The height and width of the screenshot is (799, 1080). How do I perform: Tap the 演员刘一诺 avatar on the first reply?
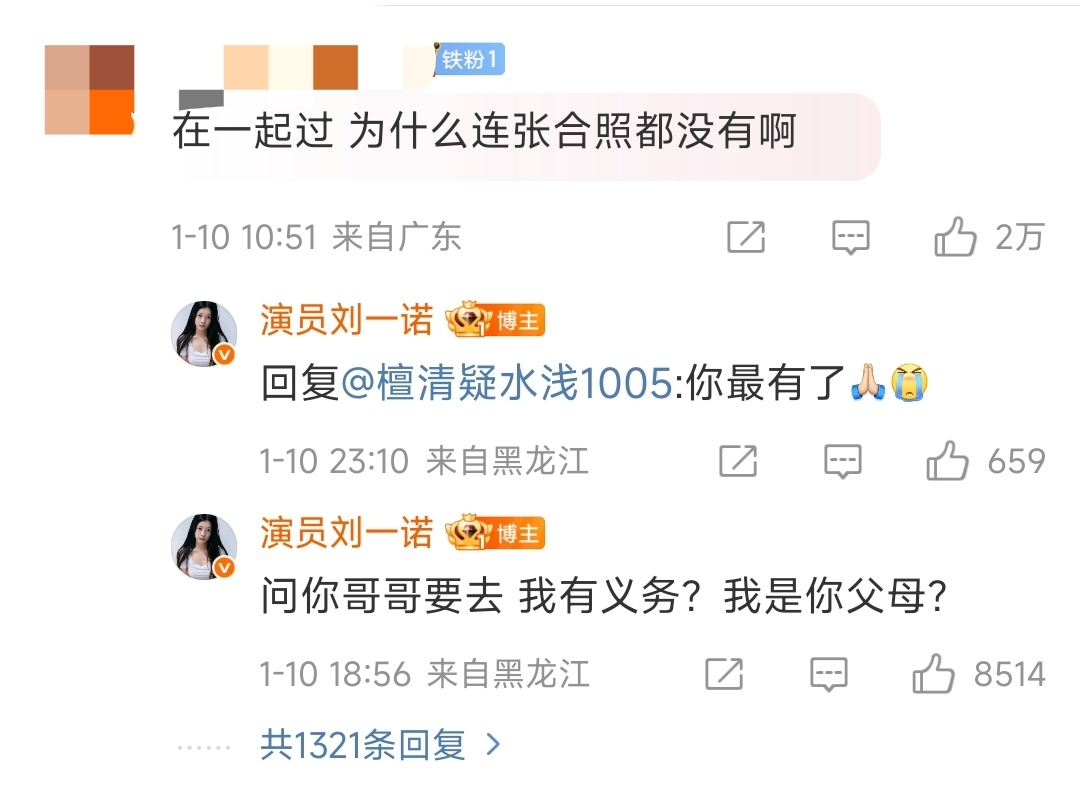204,333
